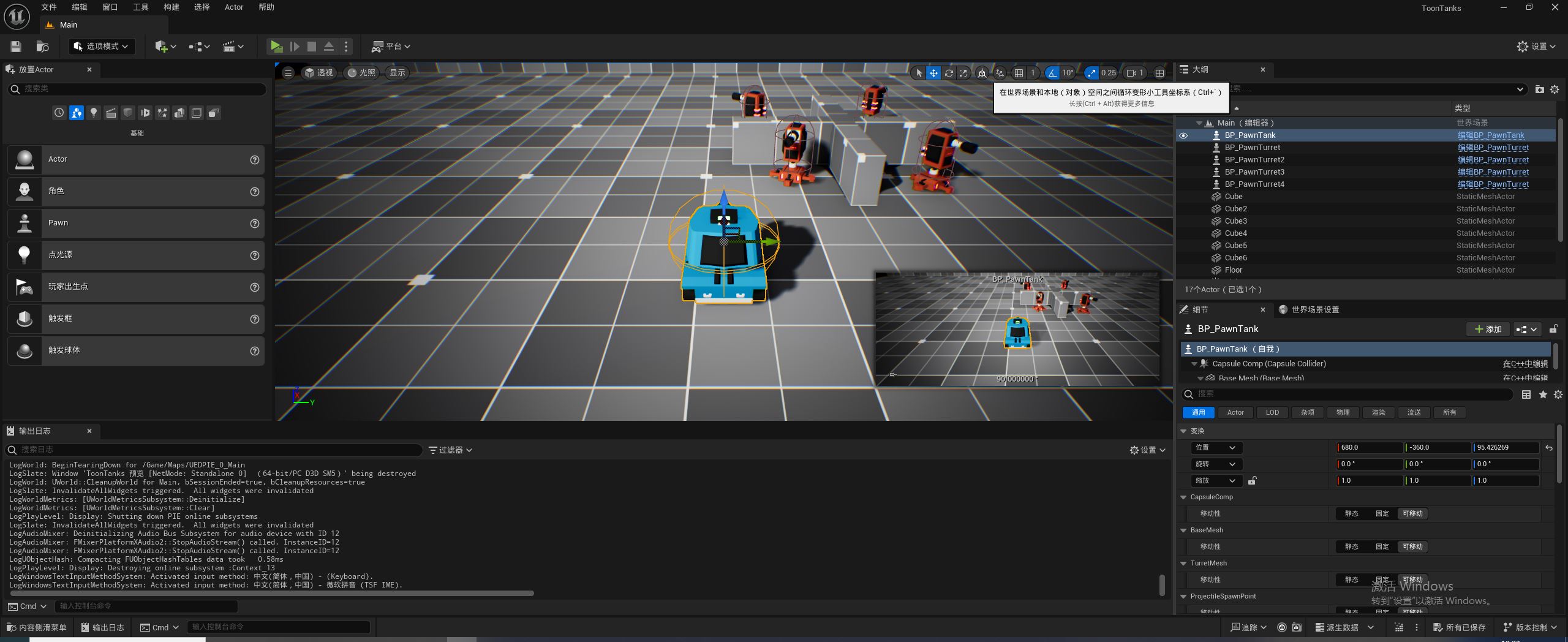Image resolution: width=1568 pixels, height=642 pixels.
Task: Toggle scale snapping in the viewport toolbar
Action: point(1091,73)
